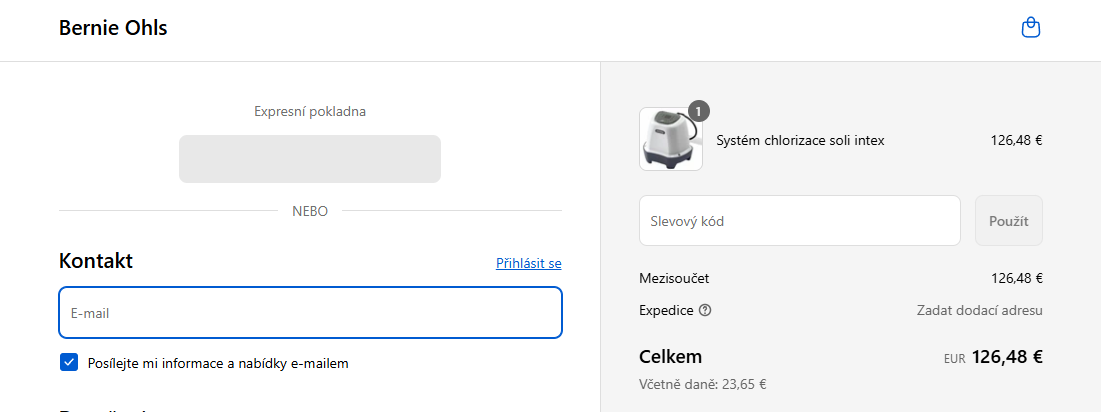Click into the Slevový kód field
Screen dimensions: 1101x412
tap(800, 221)
